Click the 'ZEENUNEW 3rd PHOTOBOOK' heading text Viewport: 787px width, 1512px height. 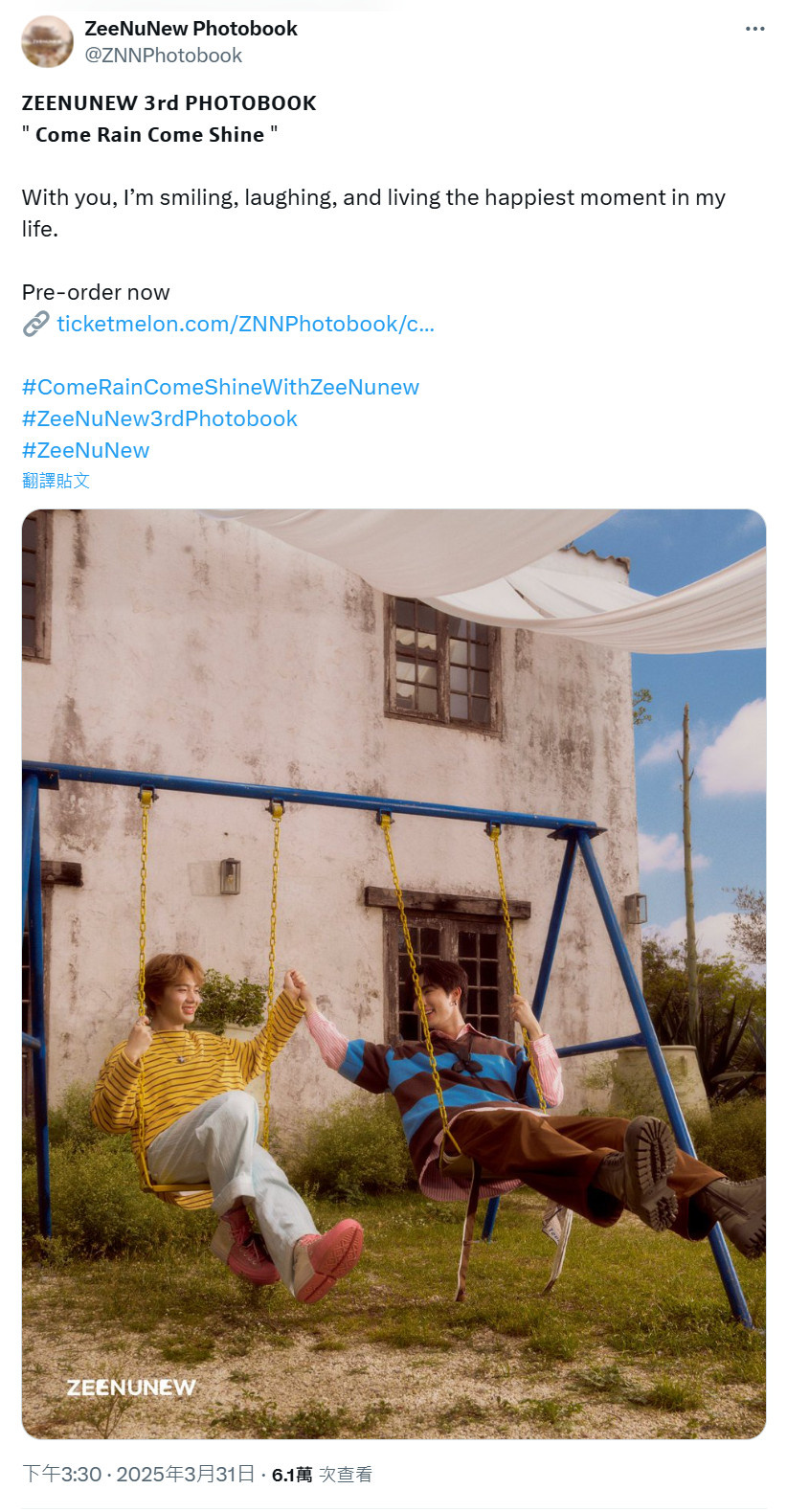(169, 103)
